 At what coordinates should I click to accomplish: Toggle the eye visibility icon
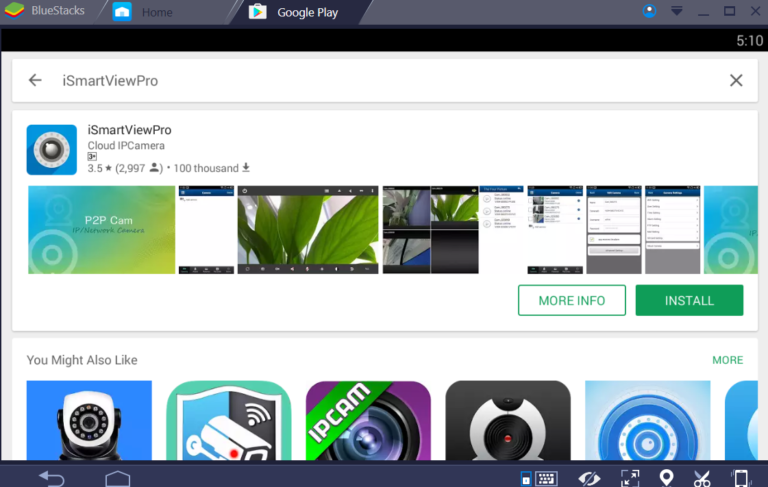click(589, 478)
